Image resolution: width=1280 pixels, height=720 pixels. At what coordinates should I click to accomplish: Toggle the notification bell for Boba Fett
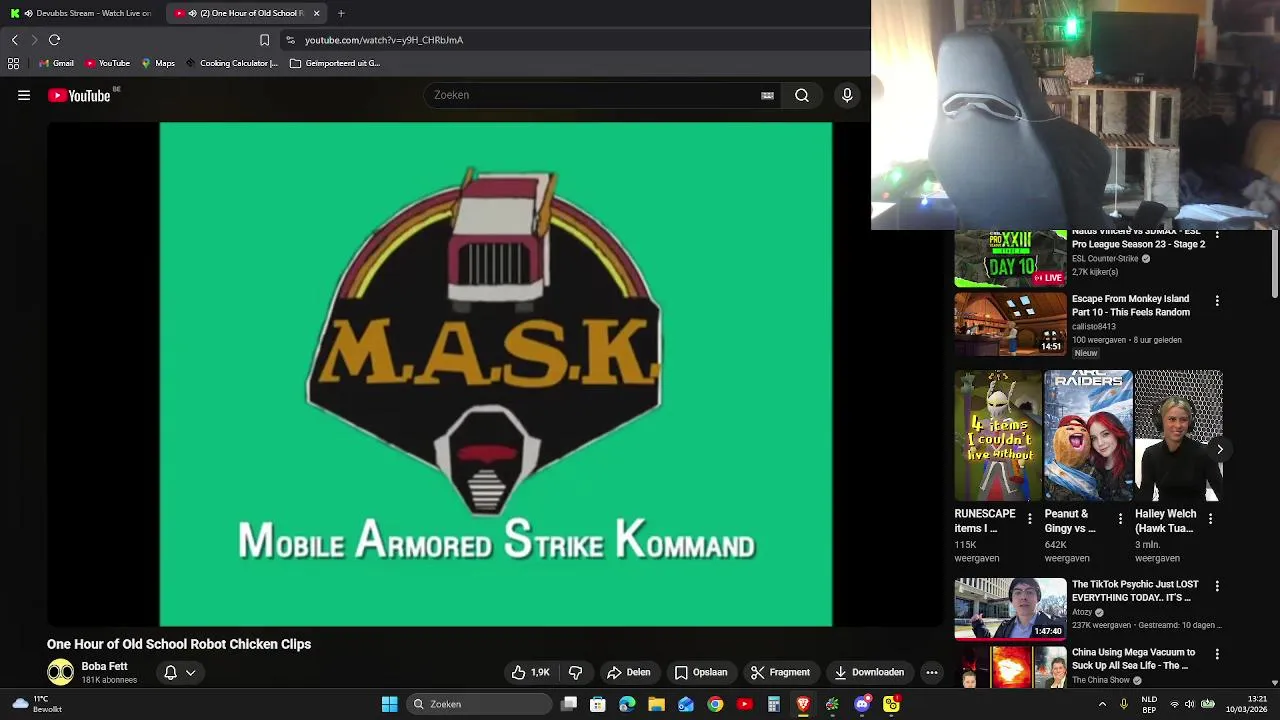point(170,672)
